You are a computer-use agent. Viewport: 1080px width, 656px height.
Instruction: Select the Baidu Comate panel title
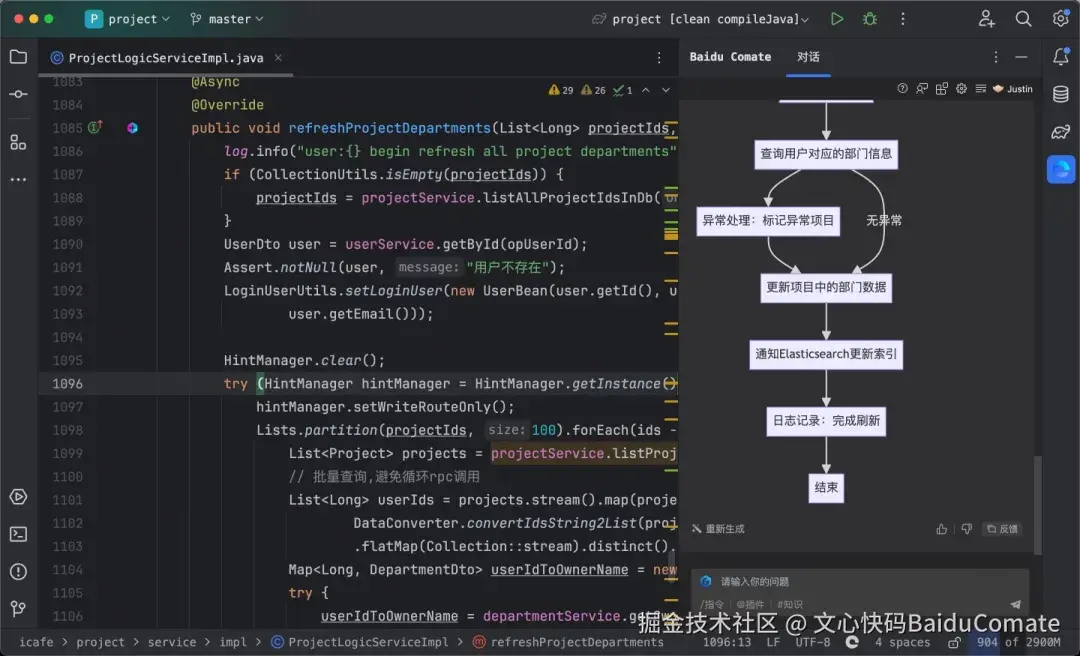(730, 57)
